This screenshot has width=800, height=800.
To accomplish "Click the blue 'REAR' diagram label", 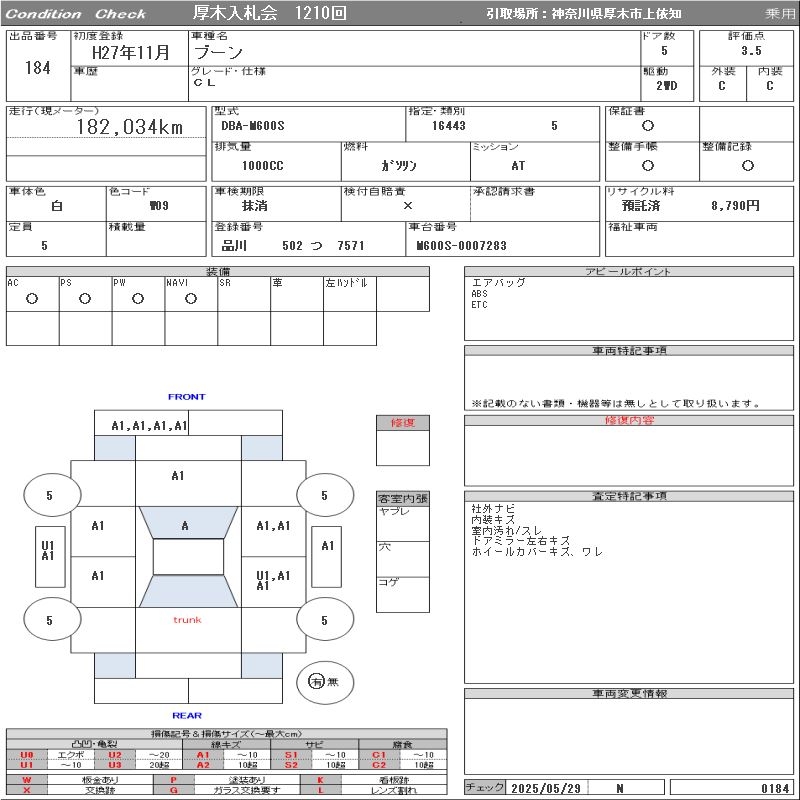I will pyautogui.click(x=187, y=715).
